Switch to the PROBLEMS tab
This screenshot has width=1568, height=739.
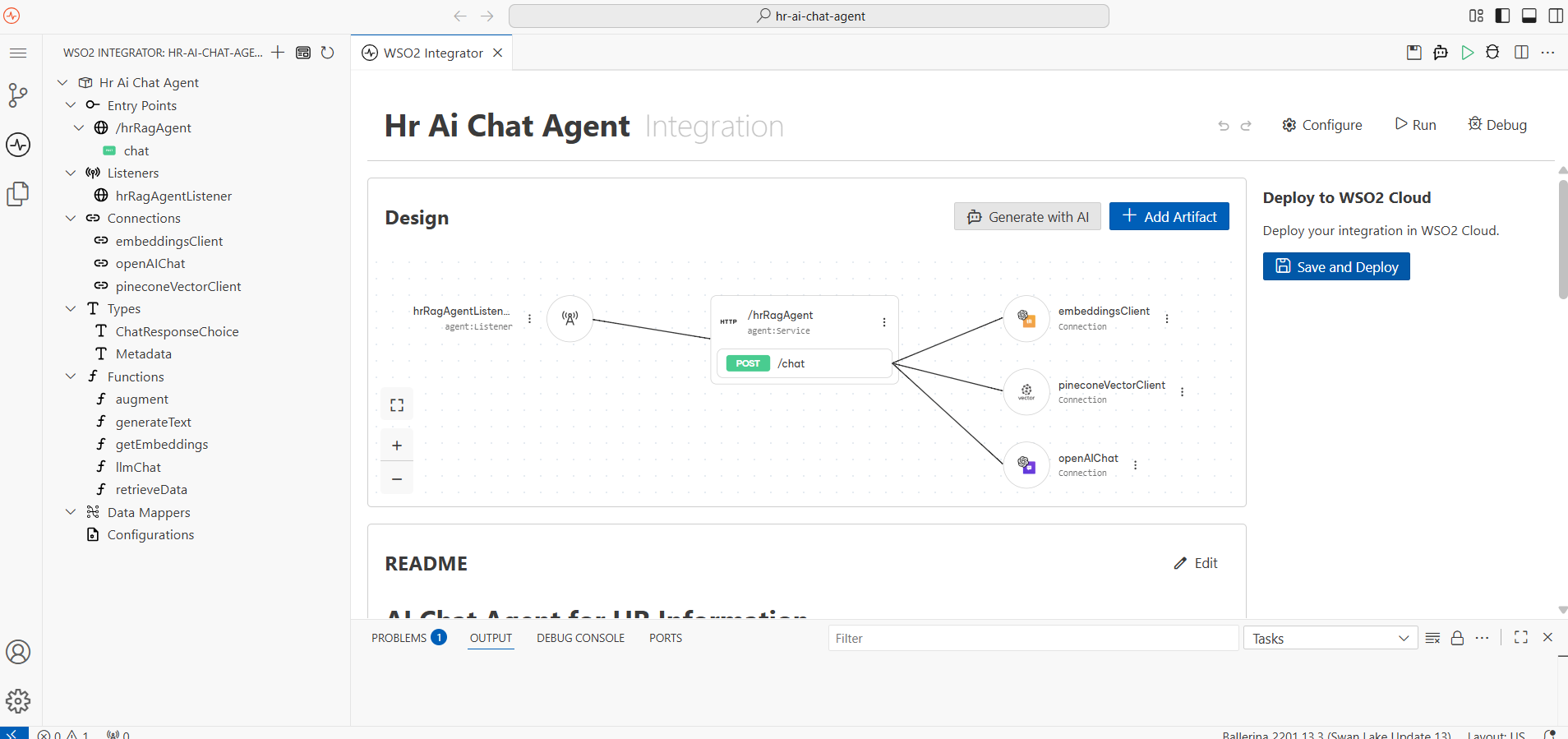click(408, 638)
